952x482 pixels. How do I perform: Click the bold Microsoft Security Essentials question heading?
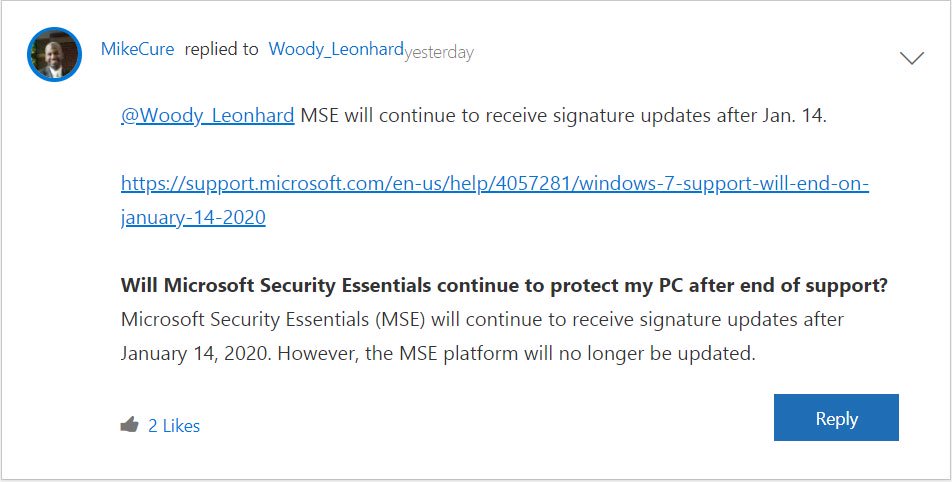click(504, 286)
